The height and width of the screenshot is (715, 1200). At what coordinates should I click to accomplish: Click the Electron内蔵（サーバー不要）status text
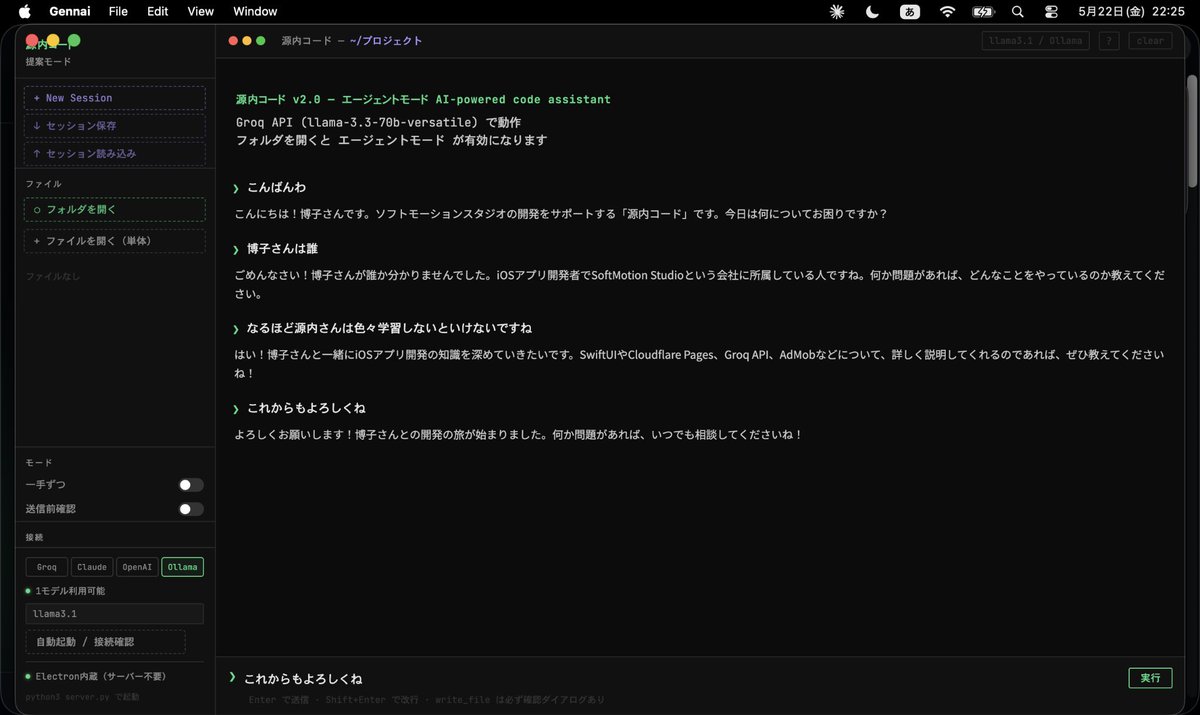click(x=100, y=677)
